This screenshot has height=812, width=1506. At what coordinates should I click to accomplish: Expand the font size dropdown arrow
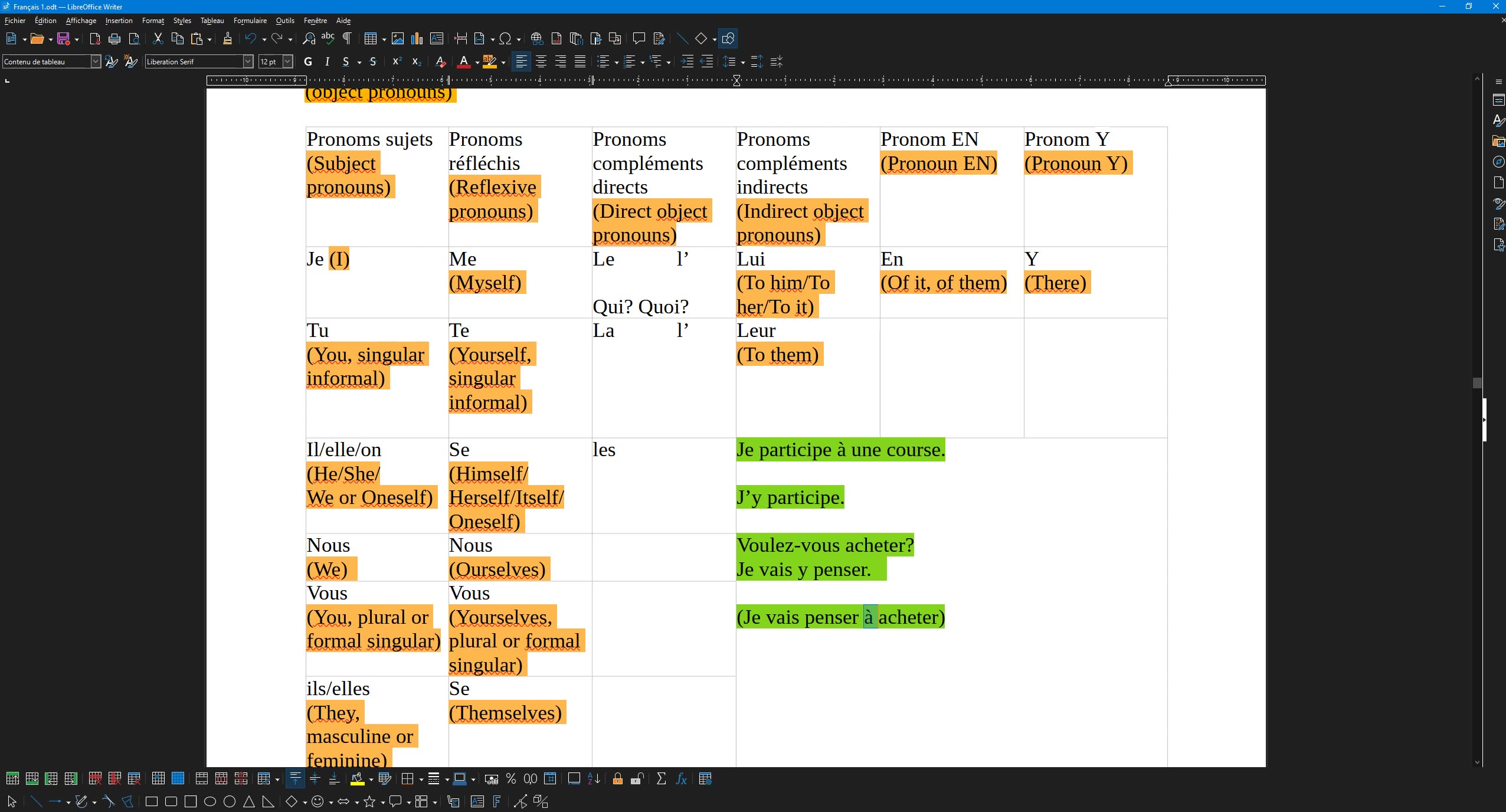tap(287, 61)
